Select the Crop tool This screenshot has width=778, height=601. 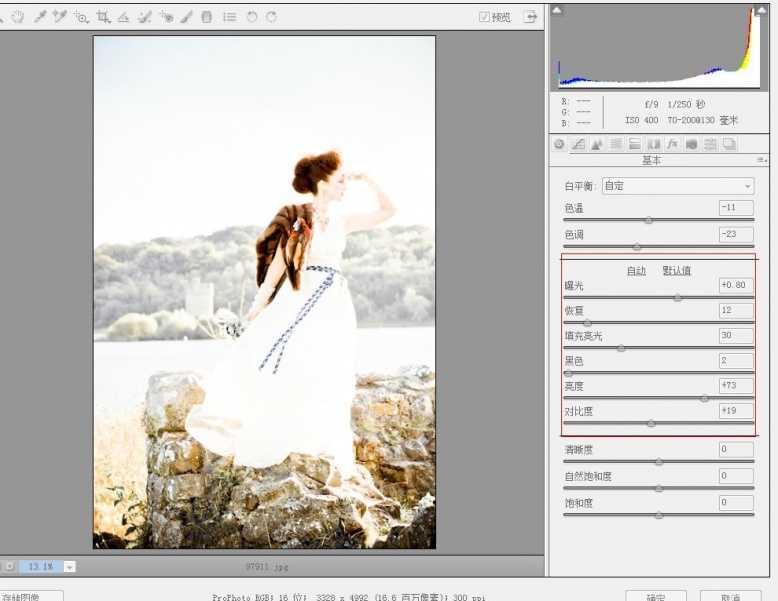(x=102, y=17)
